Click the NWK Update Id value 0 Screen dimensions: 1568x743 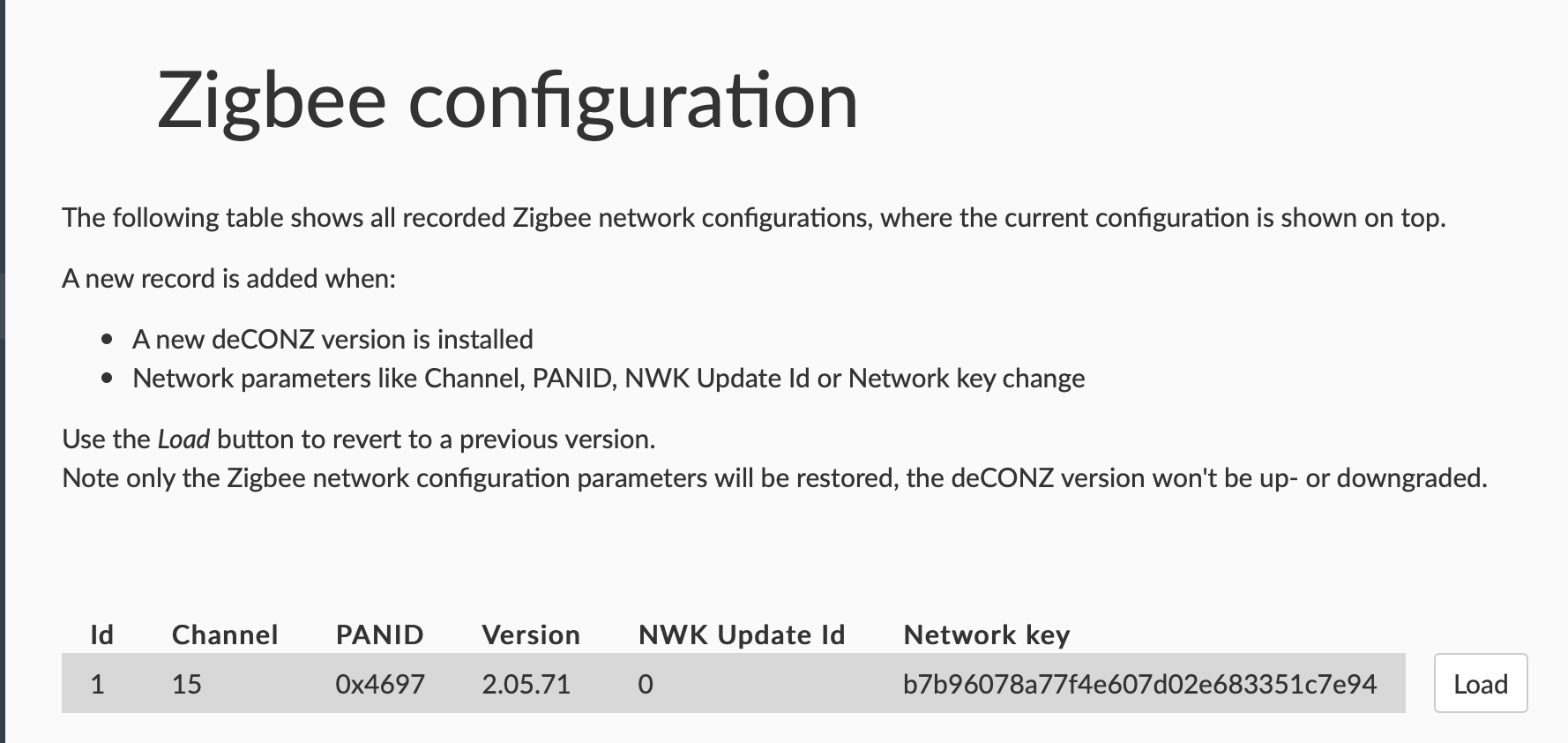point(646,684)
